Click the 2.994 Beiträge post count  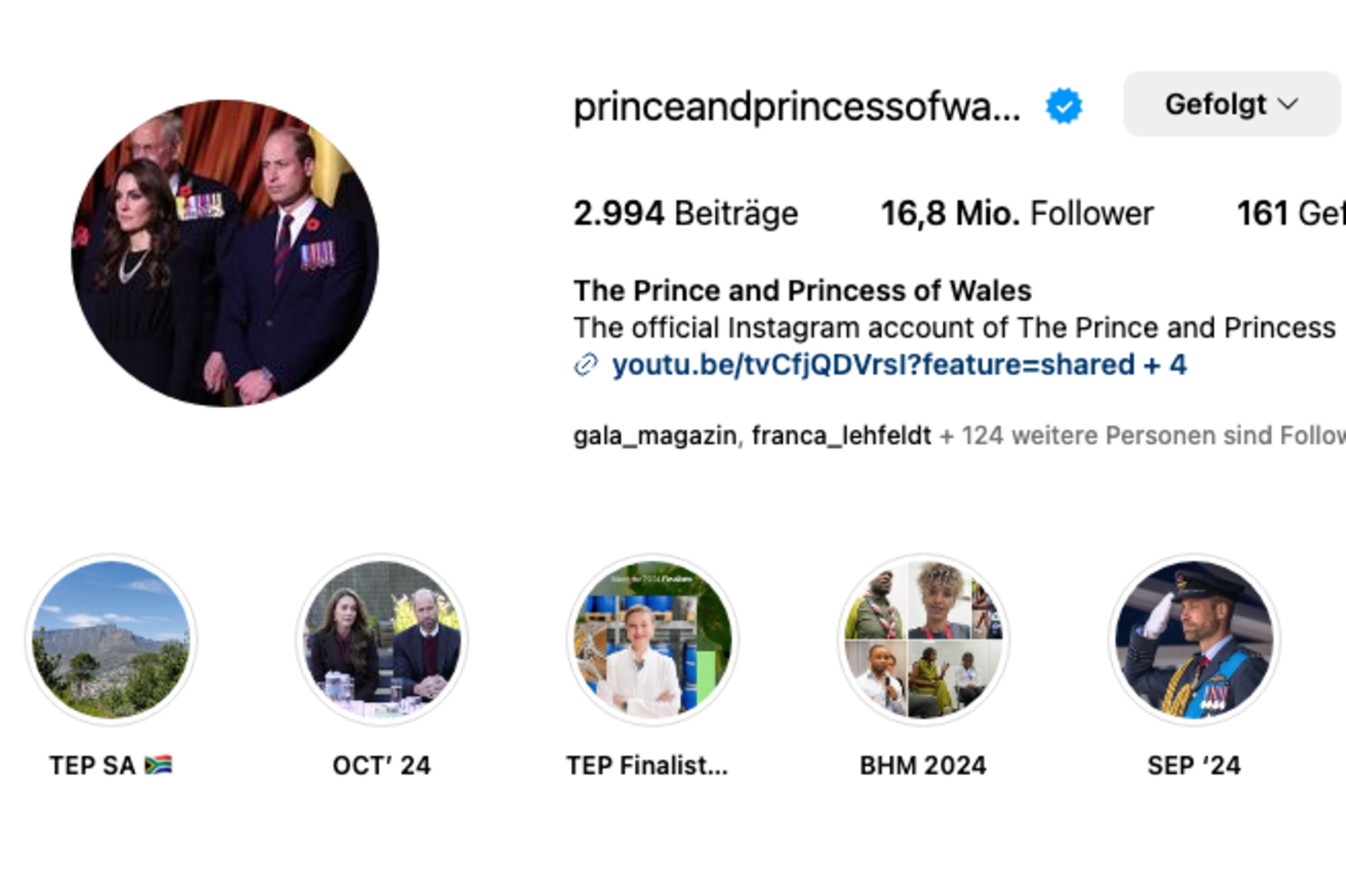(x=685, y=213)
